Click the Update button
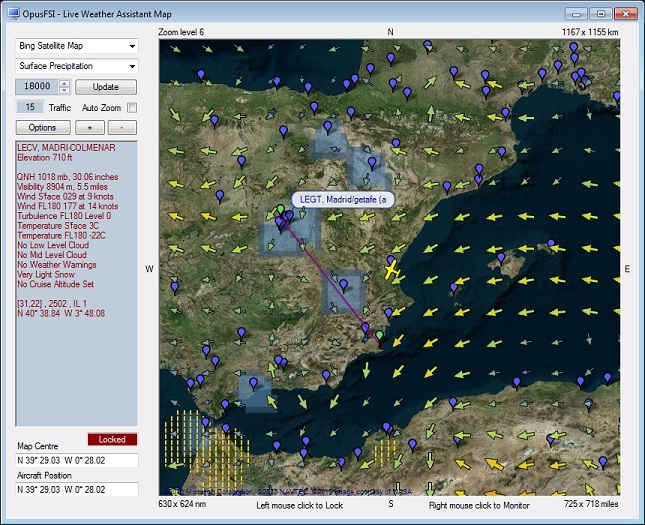 pos(106,87)
